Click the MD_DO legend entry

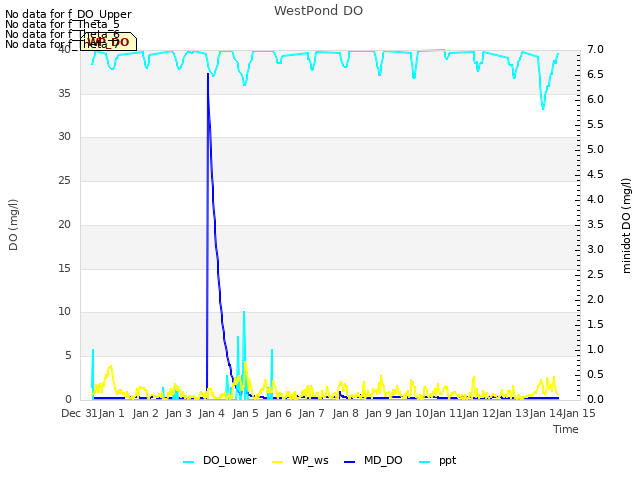[373, 461]
